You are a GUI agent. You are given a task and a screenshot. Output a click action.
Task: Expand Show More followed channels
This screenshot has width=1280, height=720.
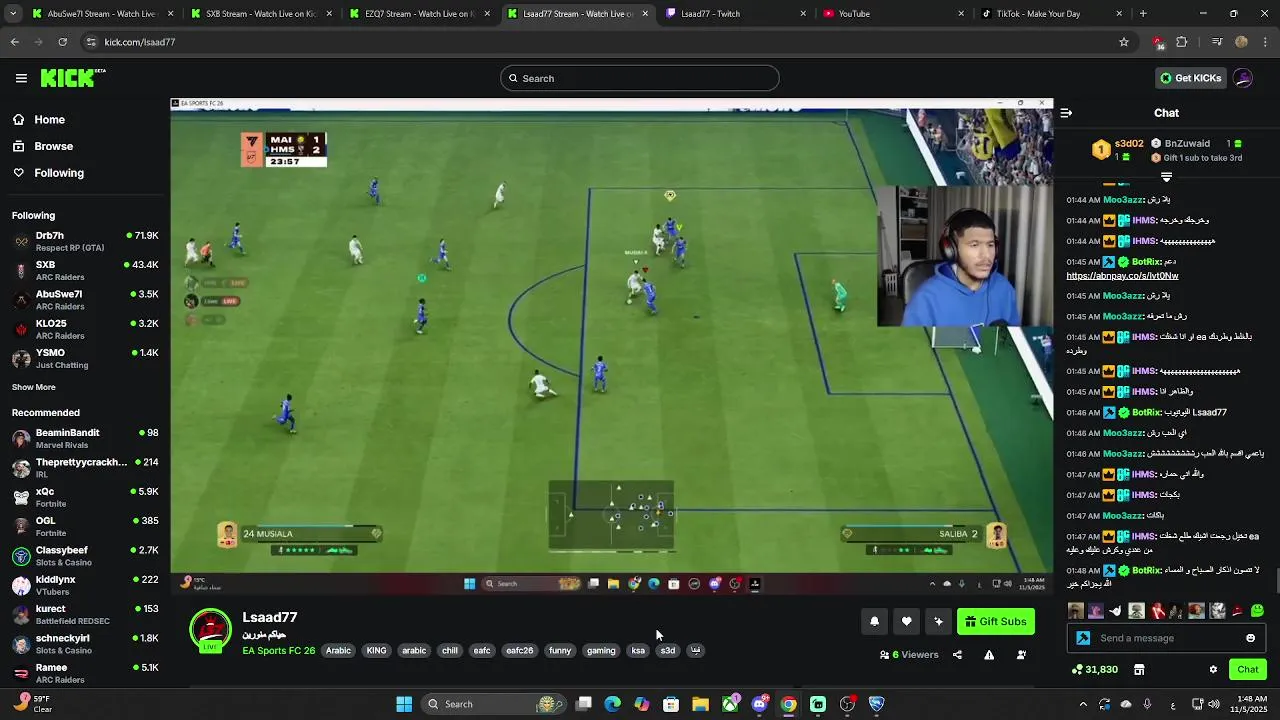pyautogui.click(x=34, y=387)
